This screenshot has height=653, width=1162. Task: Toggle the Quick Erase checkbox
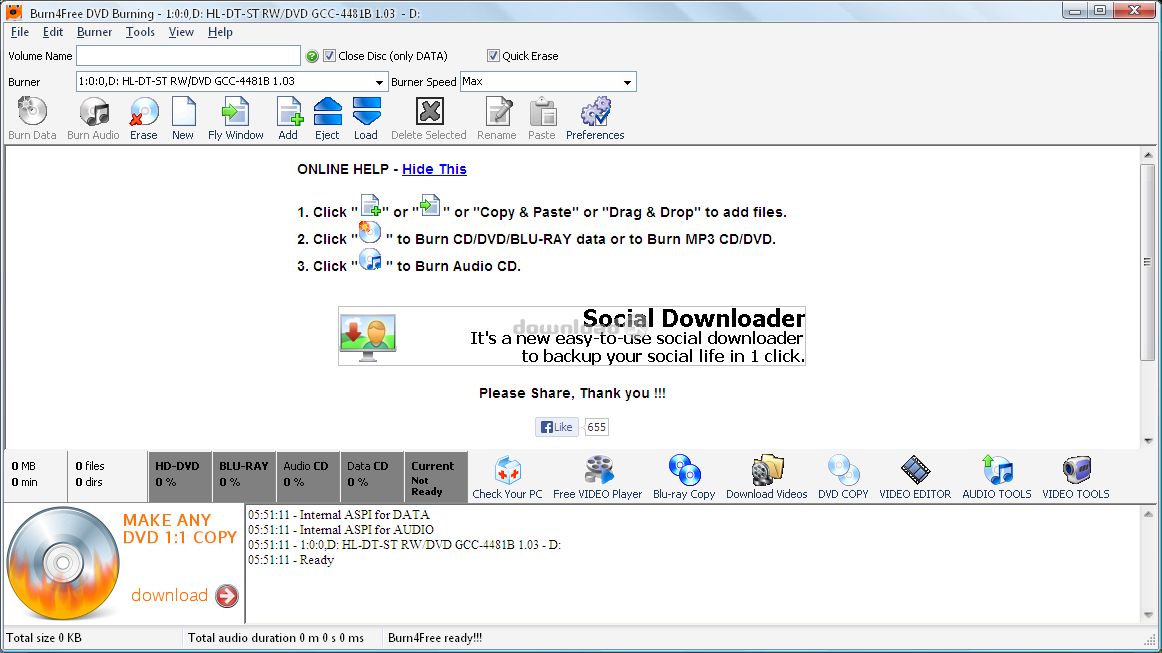pos(493,56)
